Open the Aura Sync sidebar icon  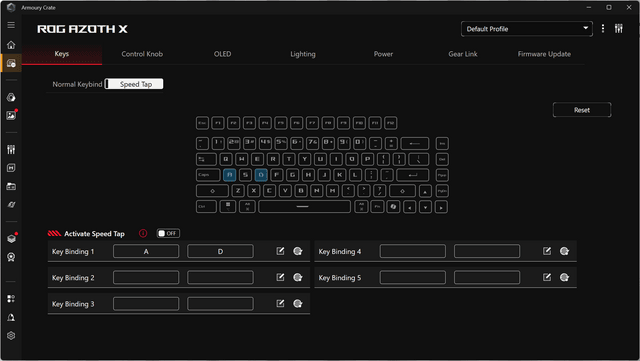11,97
